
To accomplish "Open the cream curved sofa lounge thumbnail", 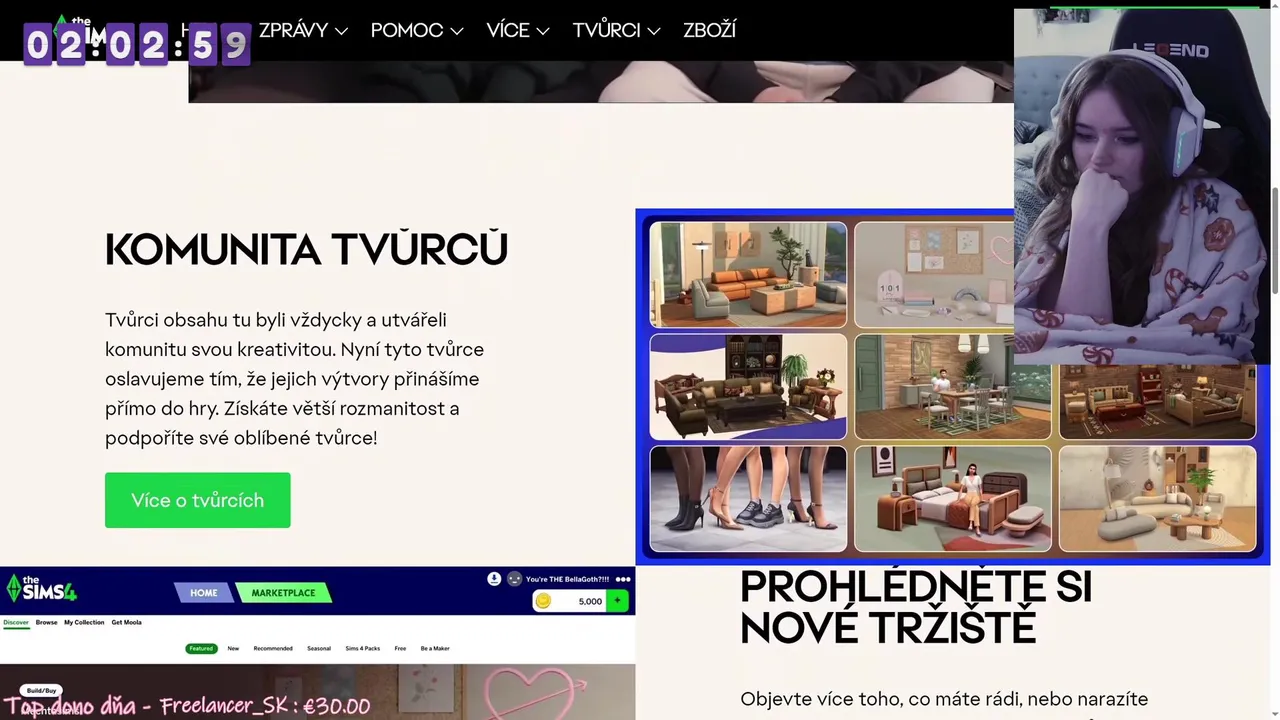I will [1157, 499].
